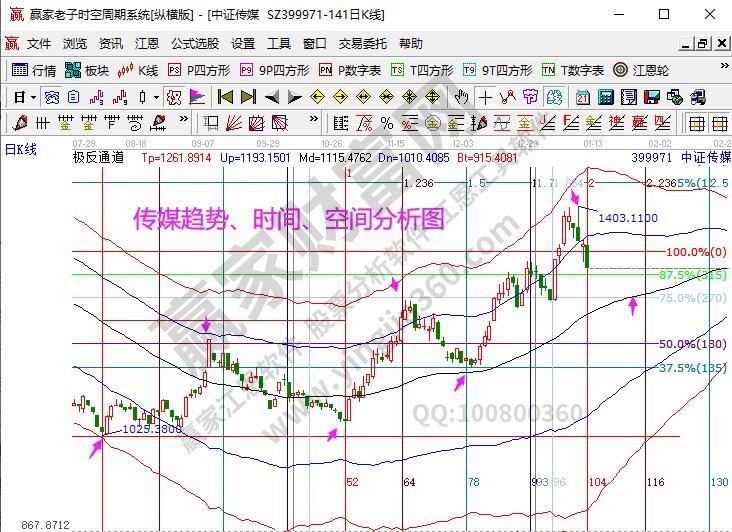Expand the 日 period dropdown arrow

click(33, 97)
